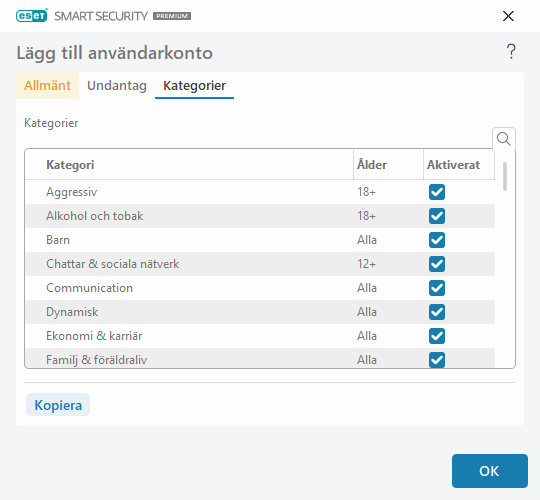Uncheck the Communication category checkbox

pyautogui.click(x=437, y=288)
